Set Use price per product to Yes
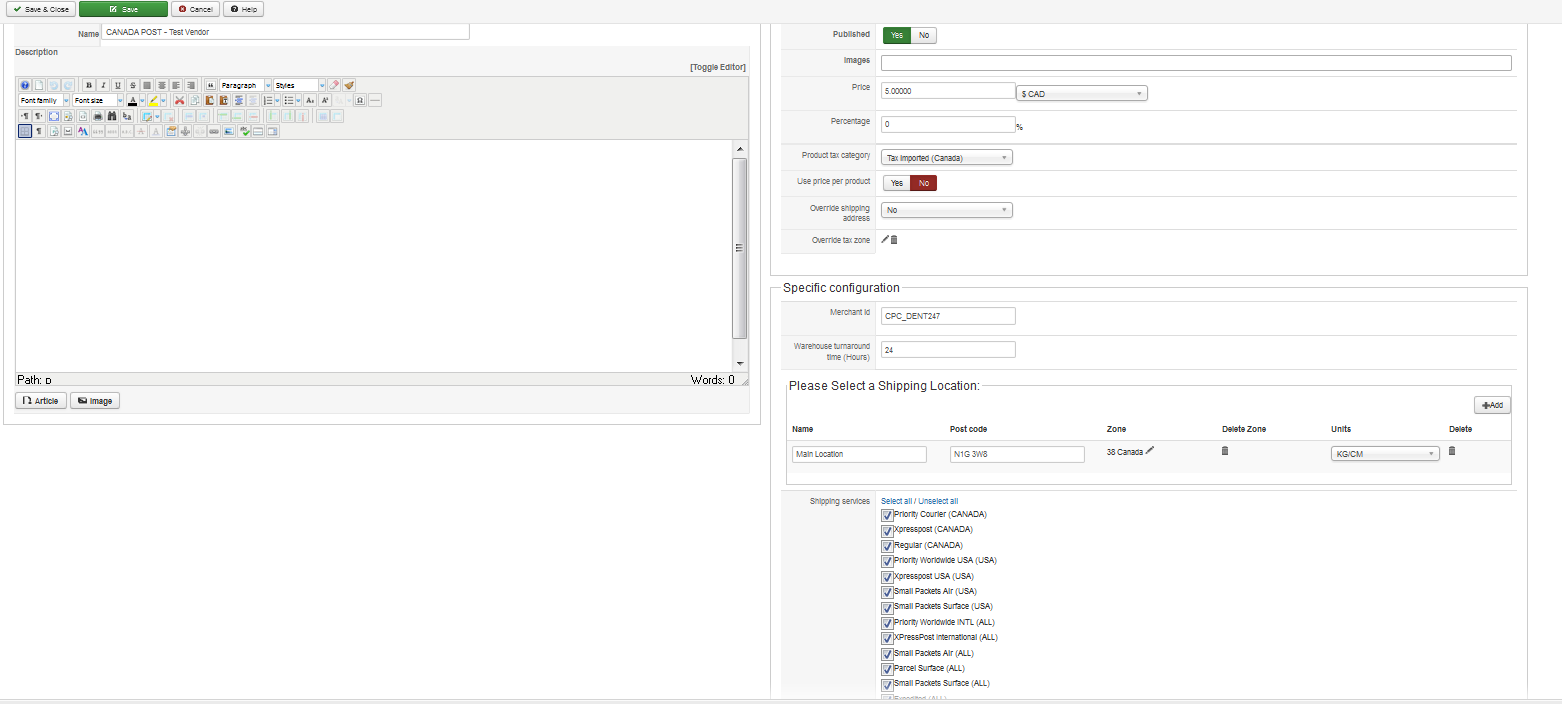This screenshot has width=1562, height=704. [x=897, y=183]
